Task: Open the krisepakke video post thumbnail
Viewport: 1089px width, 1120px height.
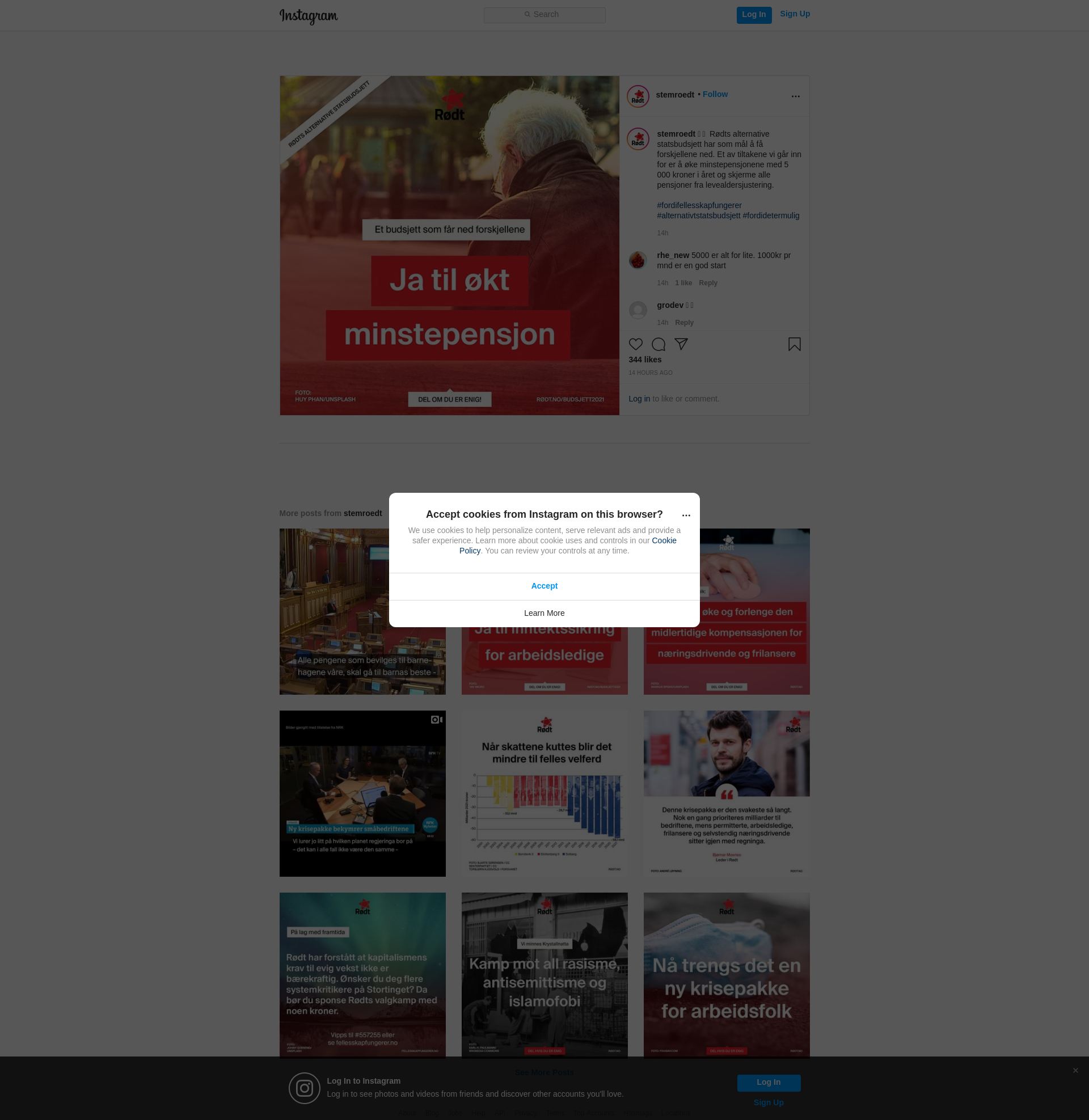Action: point(362,793)
